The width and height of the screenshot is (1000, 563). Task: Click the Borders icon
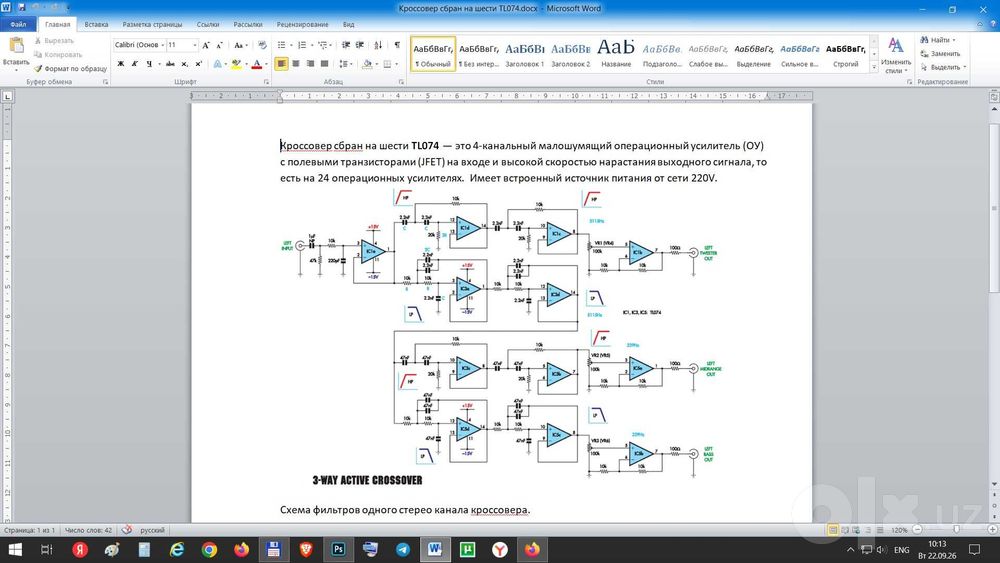pos(387,64)
